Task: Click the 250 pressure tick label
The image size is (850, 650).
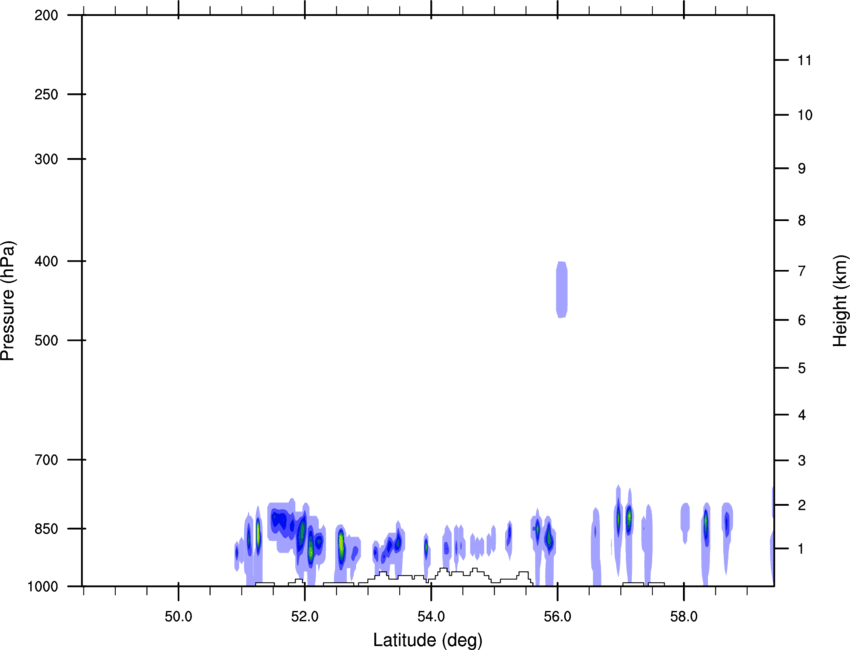Action: point(46,94)
